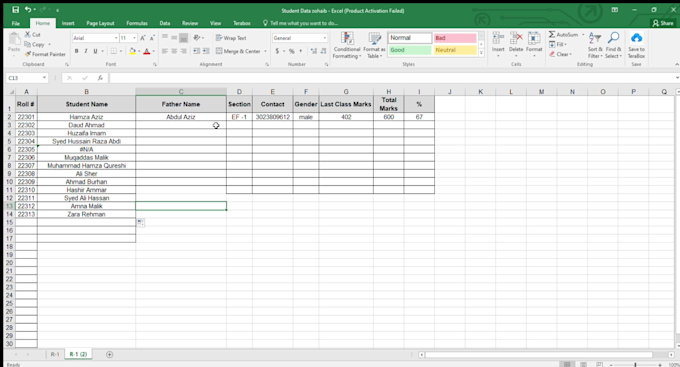Switch to the Insert tab
This screenshot has width=680, height=367.
(x=68, y=23)
